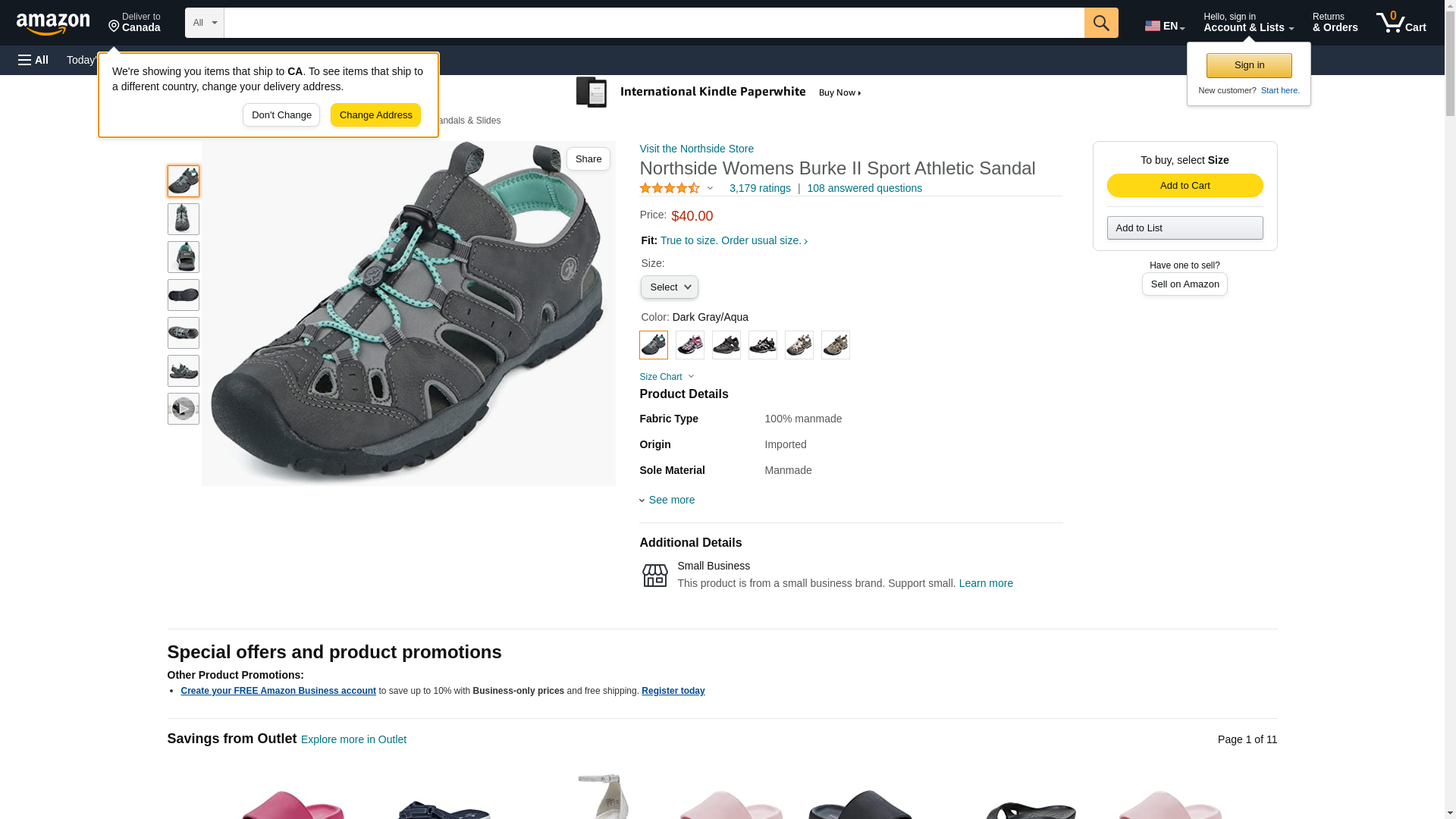The width and height of the screenshot is (1456, 819).
Task: Click the search magnifier button
Action: tap(1101, 23)
